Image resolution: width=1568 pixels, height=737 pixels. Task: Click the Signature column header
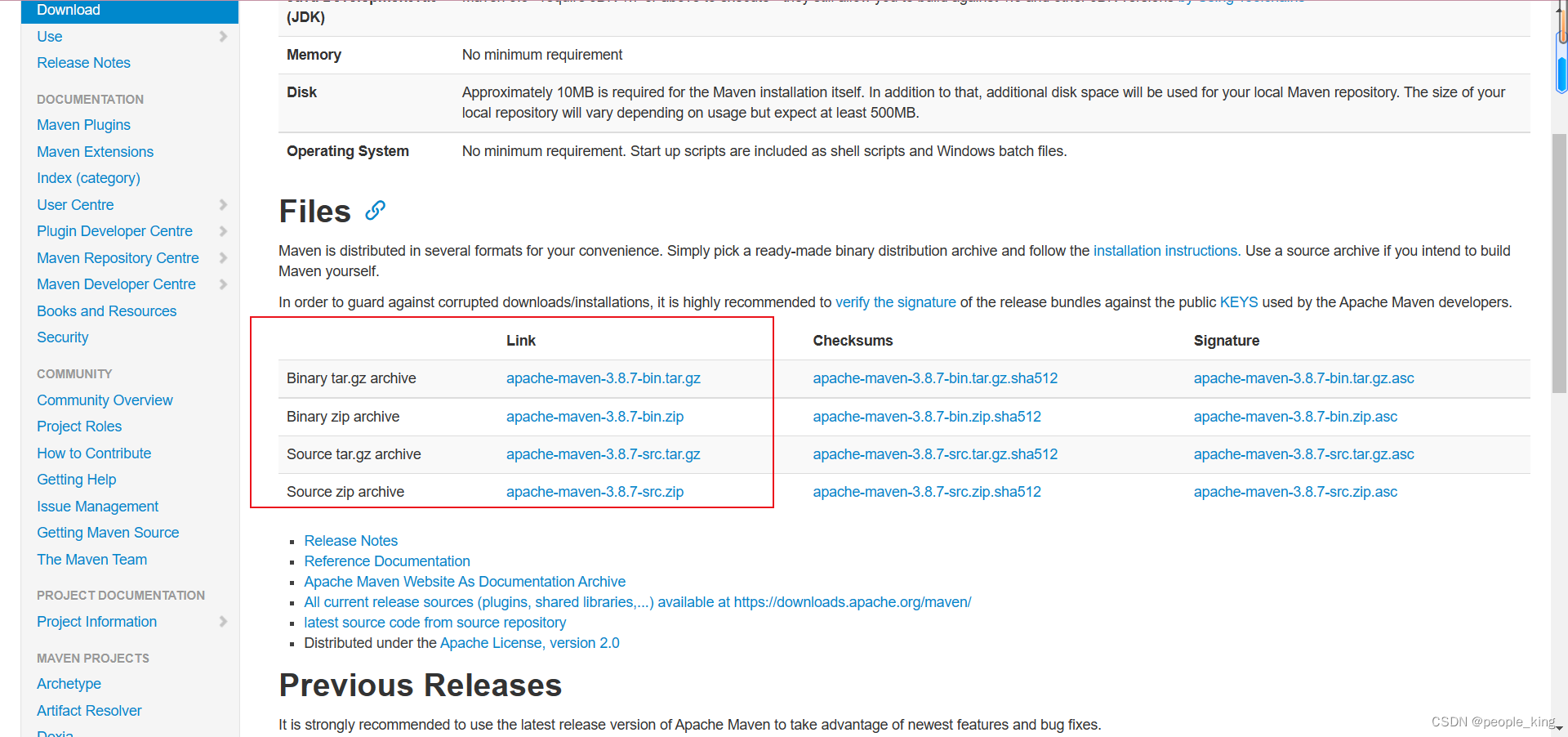(x=1227, y=341)
